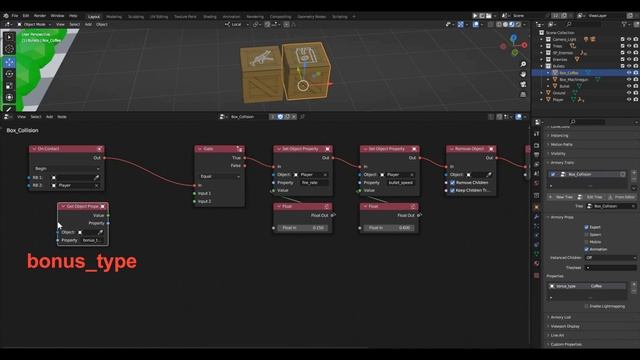
Task: Select Box_Machinegun in the outliner
Action: (573, 80)
